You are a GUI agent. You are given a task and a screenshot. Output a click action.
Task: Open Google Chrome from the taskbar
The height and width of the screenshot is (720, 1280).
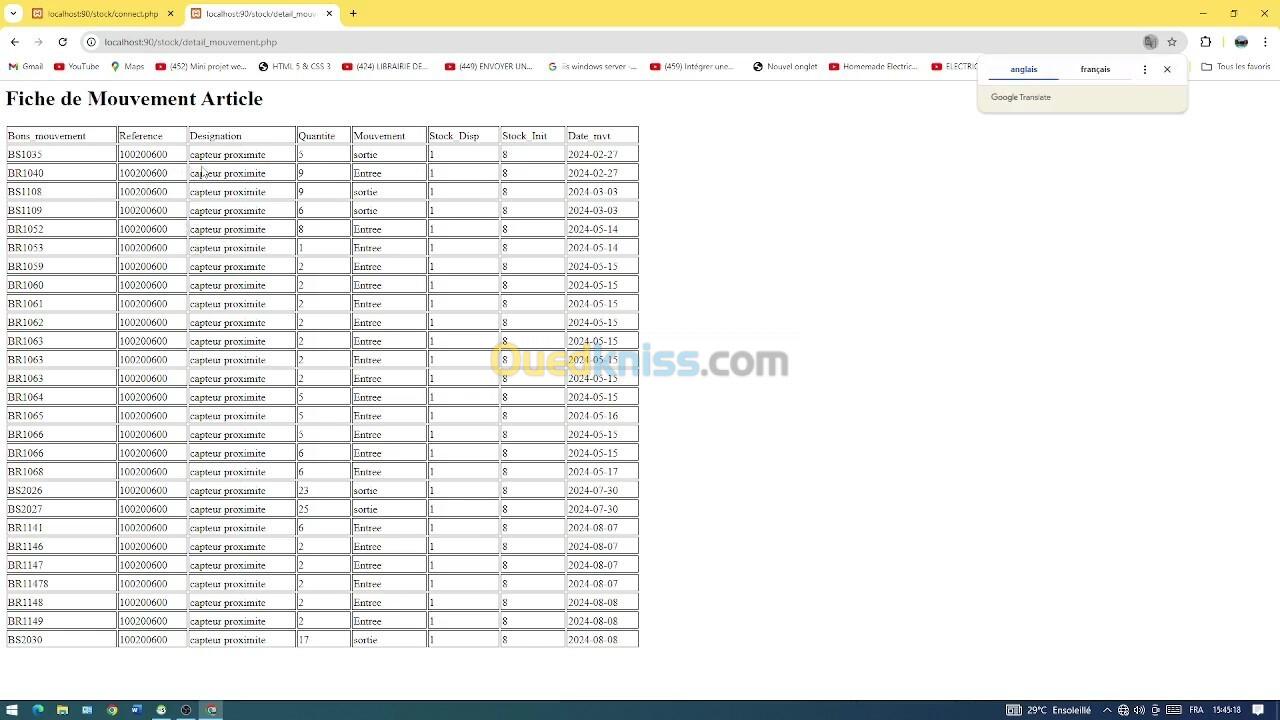[x=112, y=710]
